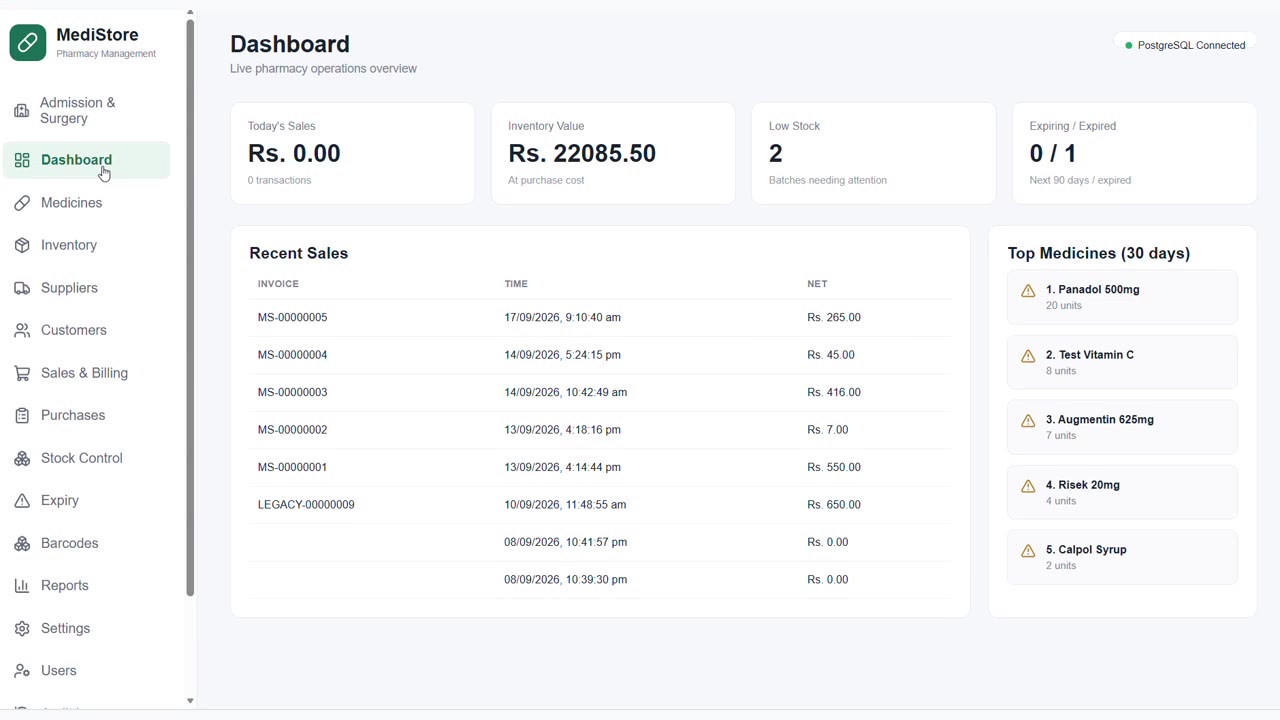Screen dimensions: 1280x720
Task: Click the Rs. 550.00 net amount
Action: [x=834, y=467]
